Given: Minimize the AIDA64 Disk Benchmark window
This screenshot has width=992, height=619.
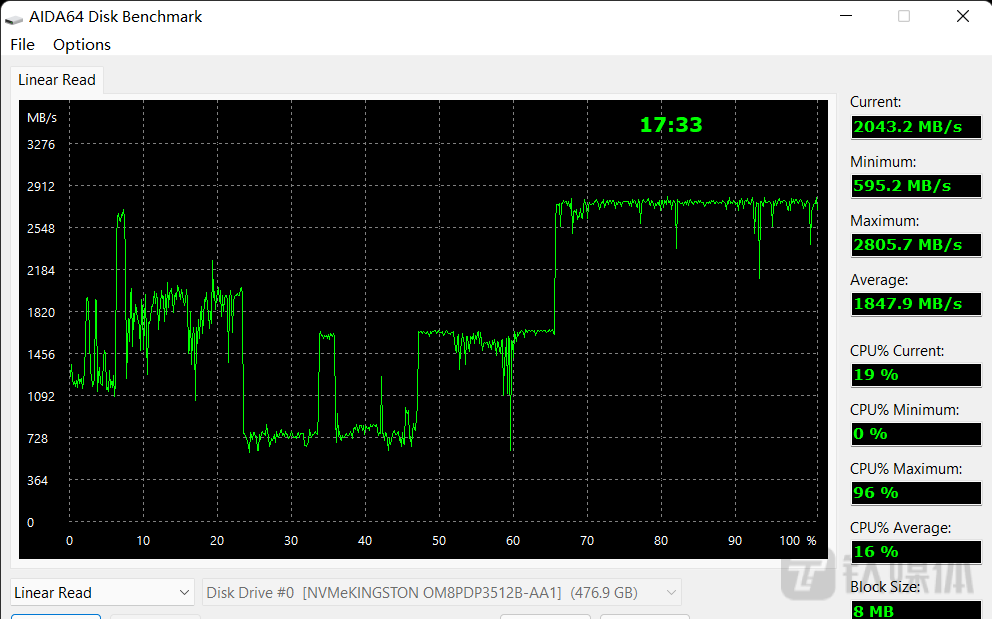Looking at the screenshot, I should pos(846,16).
